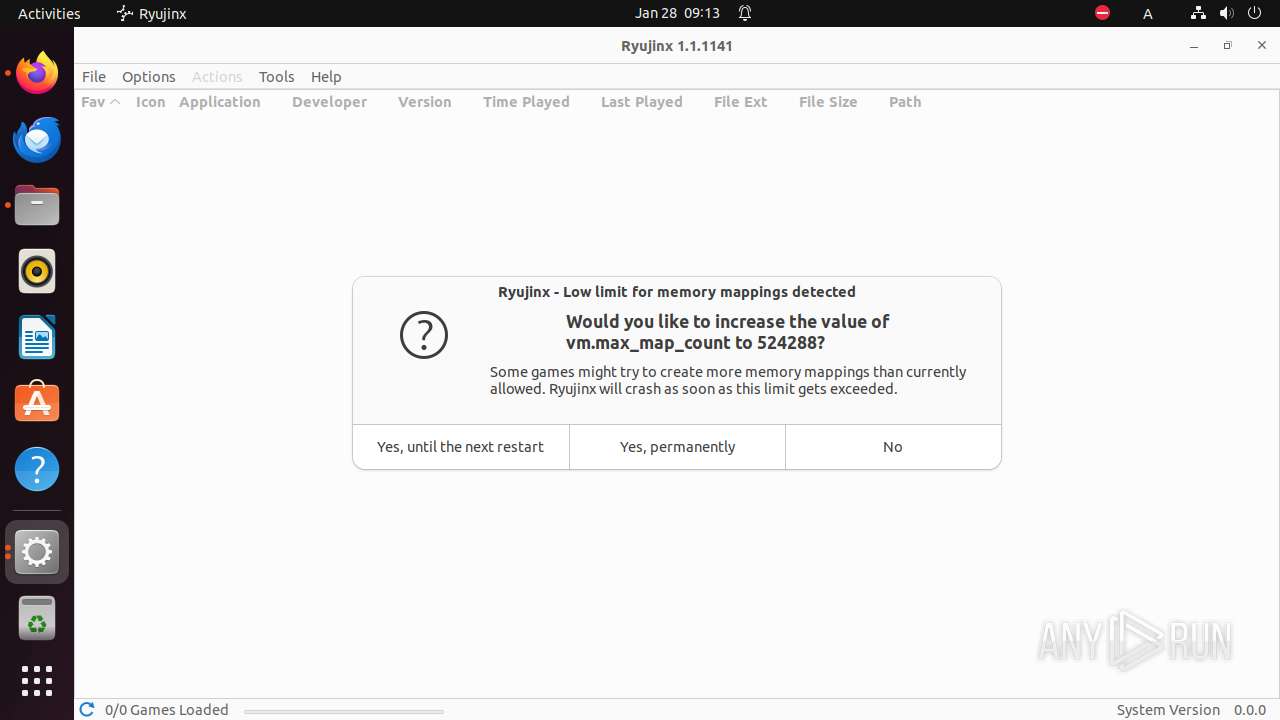Viewport: 1280px width, 720px height.
Task: Sort by the File Ext column
Action: 741,102
